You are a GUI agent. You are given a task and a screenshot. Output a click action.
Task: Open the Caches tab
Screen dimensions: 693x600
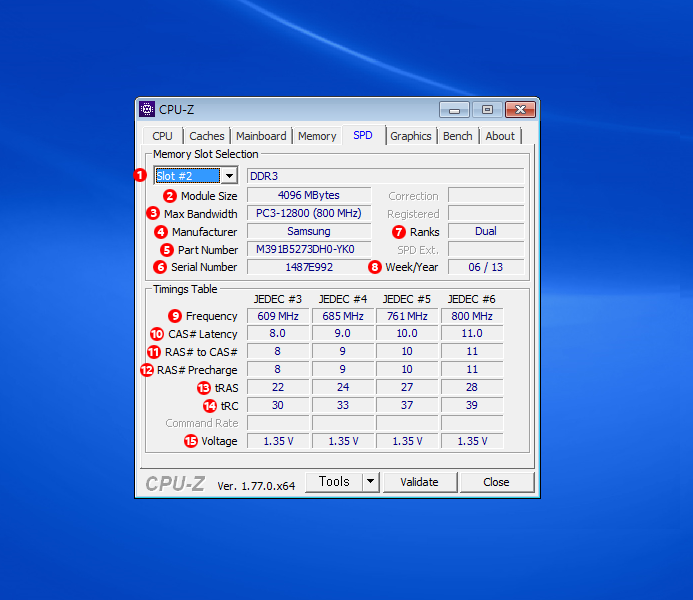point(207,136)
